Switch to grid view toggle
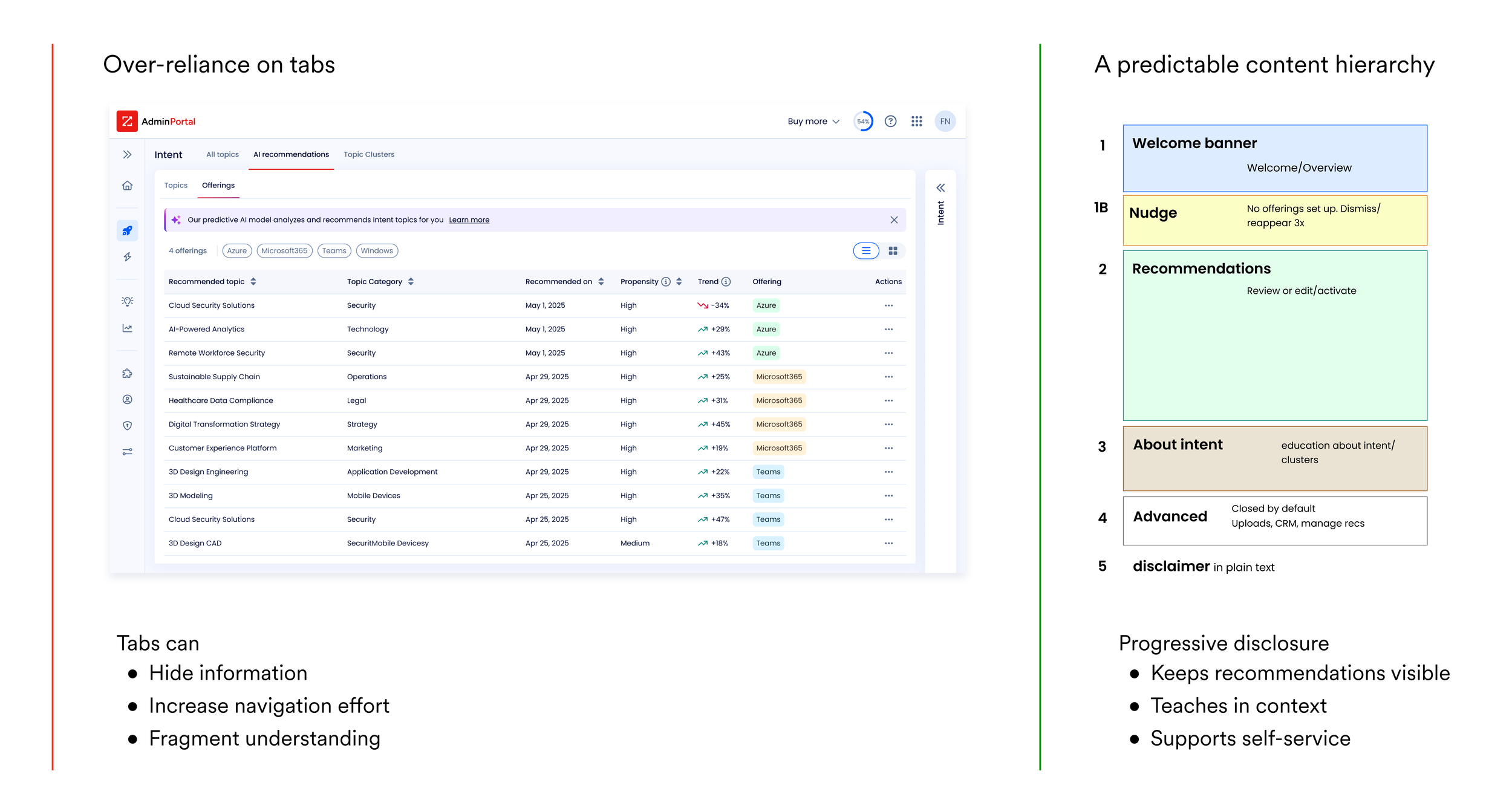 (x=893, y=251)
